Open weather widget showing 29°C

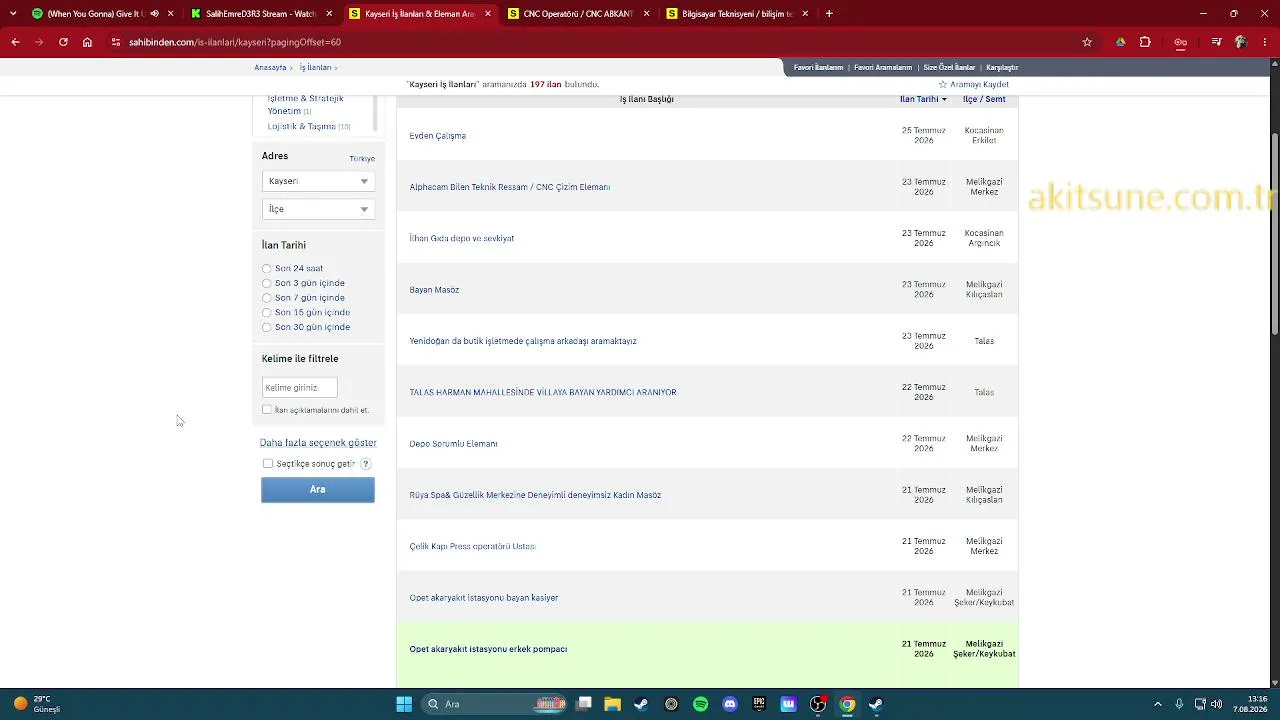point(37,704)
